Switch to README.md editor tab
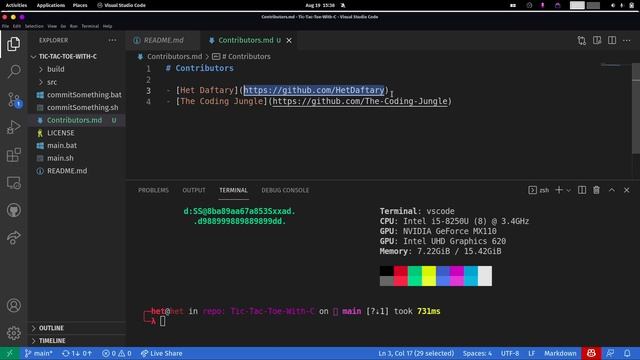 pyautogui.click(x=163, y=40)
